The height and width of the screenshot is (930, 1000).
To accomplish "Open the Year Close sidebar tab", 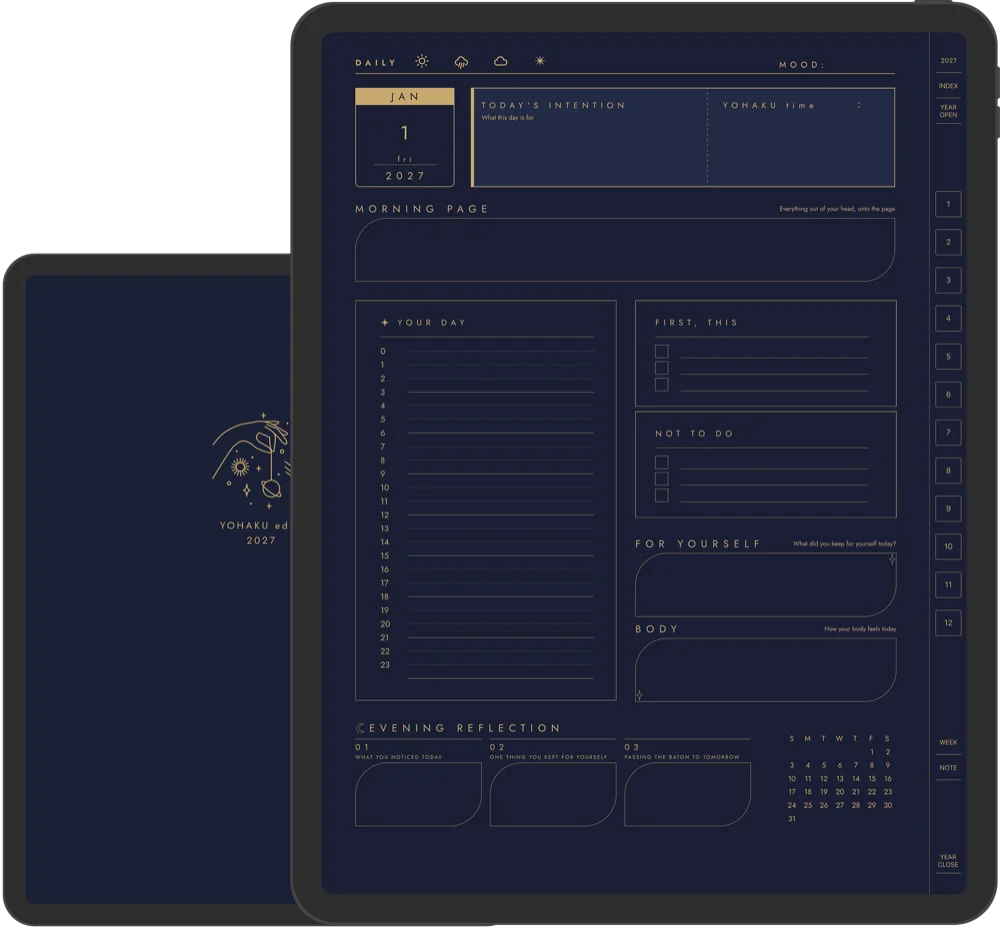I will [x=948, y=861].
